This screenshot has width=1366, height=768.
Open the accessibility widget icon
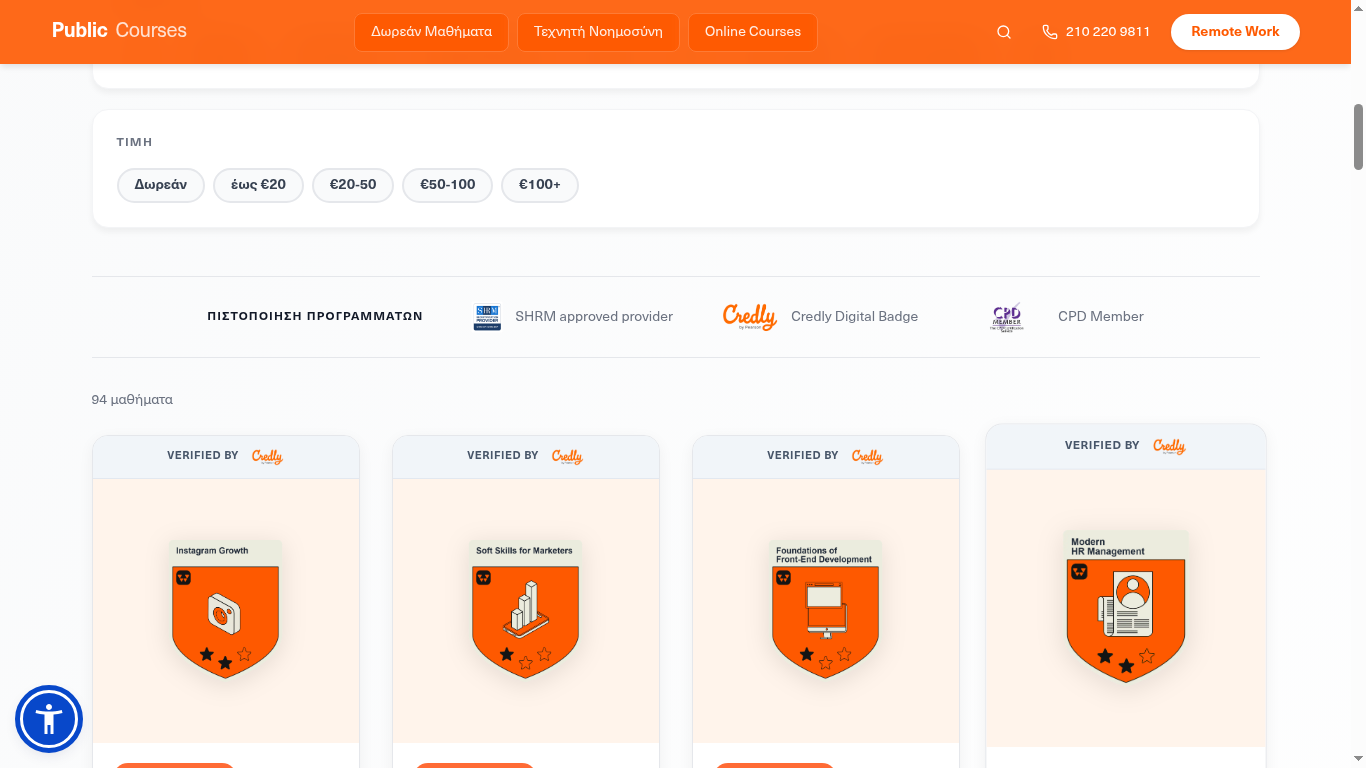[x=49, y=719]
